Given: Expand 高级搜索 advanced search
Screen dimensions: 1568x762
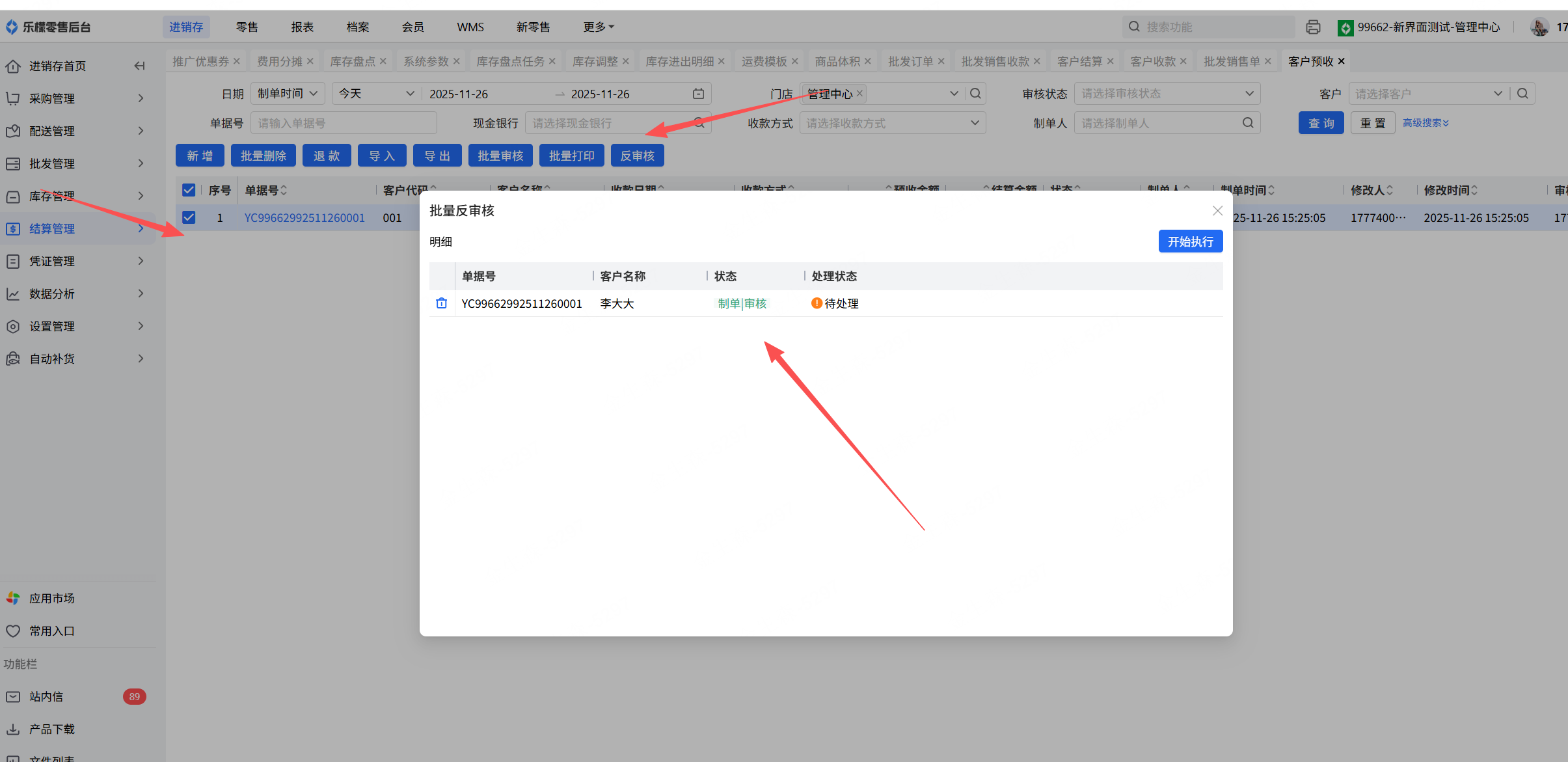Looking at the screenshot, I should point(1425,123).
